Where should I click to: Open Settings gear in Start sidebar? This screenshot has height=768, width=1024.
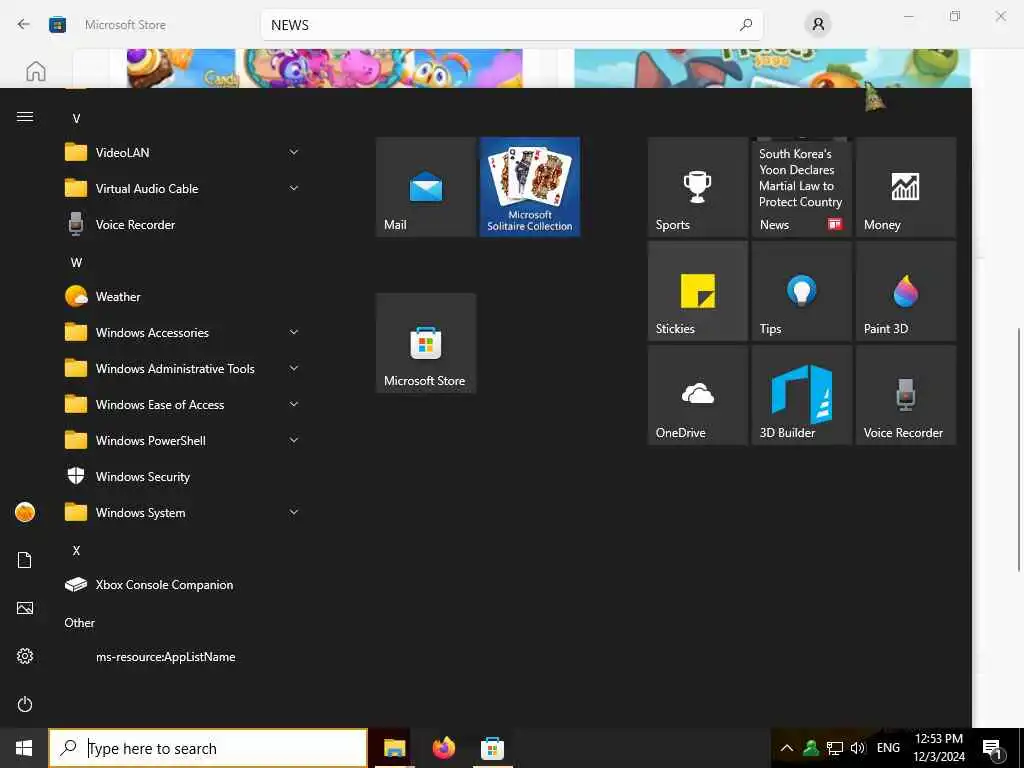(x=25, y=656)
